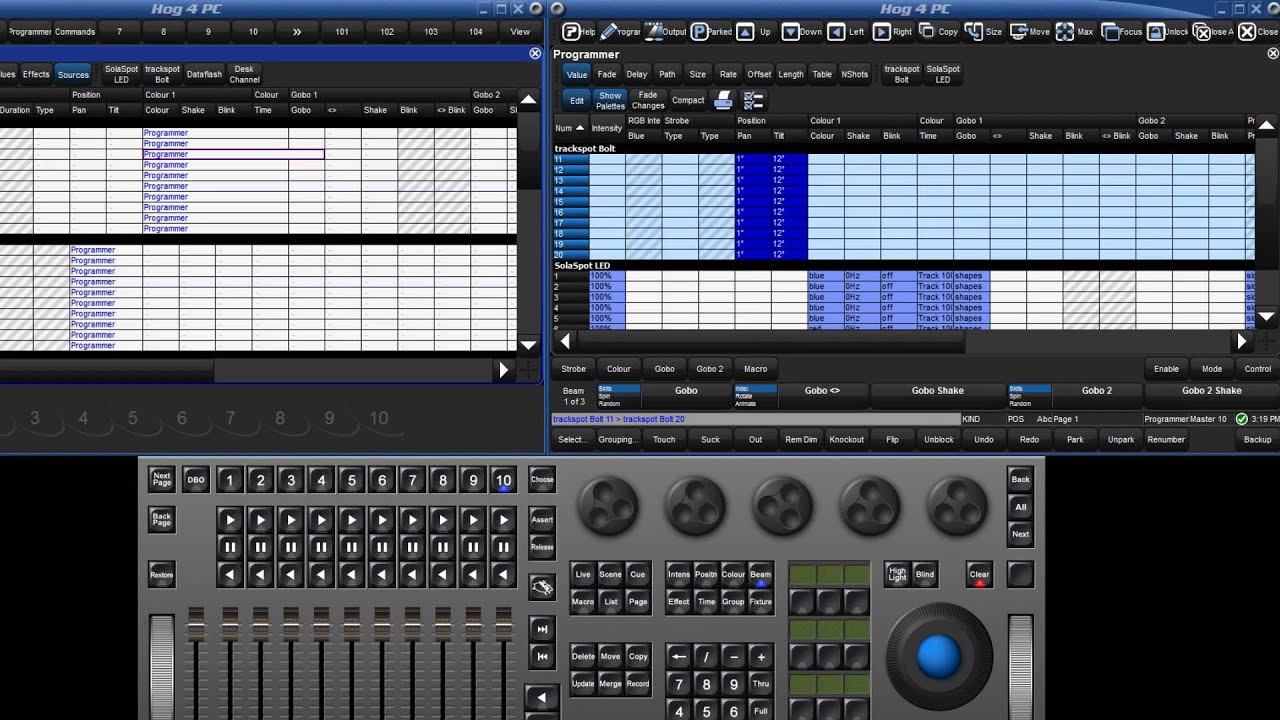Click the Record key on the console
This screenshot has width=1280, height=720.
click(x=638, y=684)
